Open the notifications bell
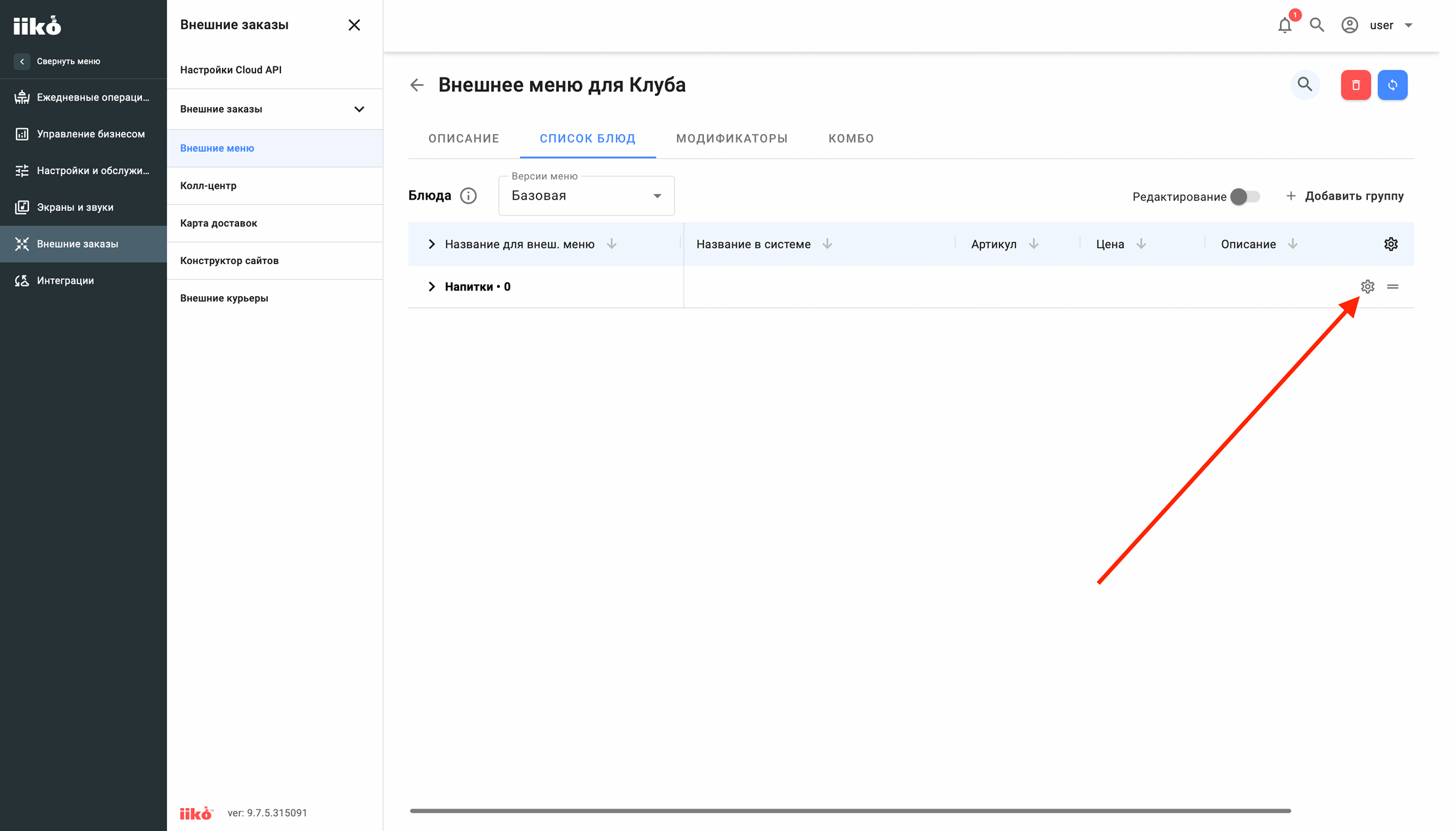 (x=1285, y=25)
